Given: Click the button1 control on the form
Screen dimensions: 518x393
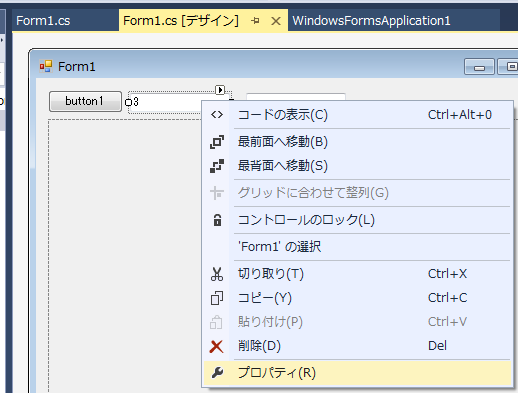Looking at the screenshot, I should pyautogui.click(x=85, y=101).
